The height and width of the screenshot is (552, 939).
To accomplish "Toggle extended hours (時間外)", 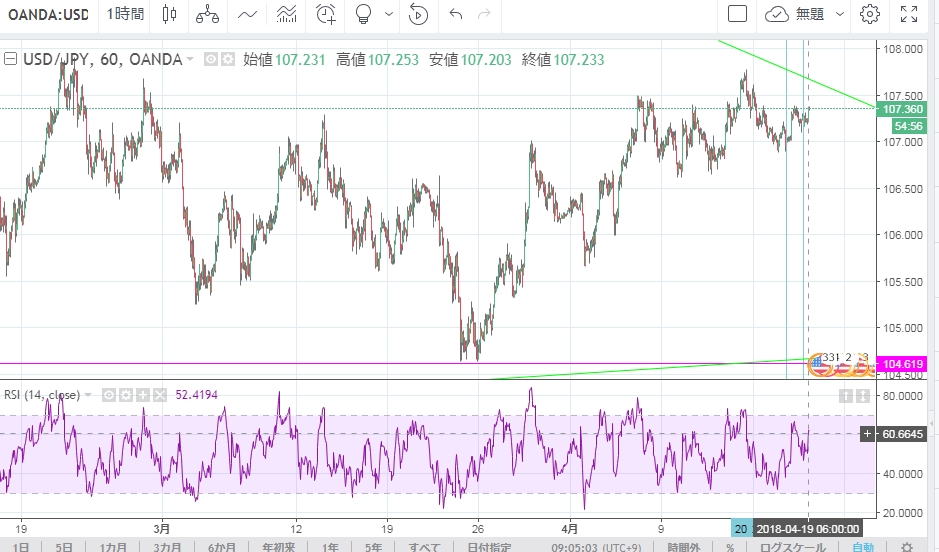I will [x=684, y=547].
